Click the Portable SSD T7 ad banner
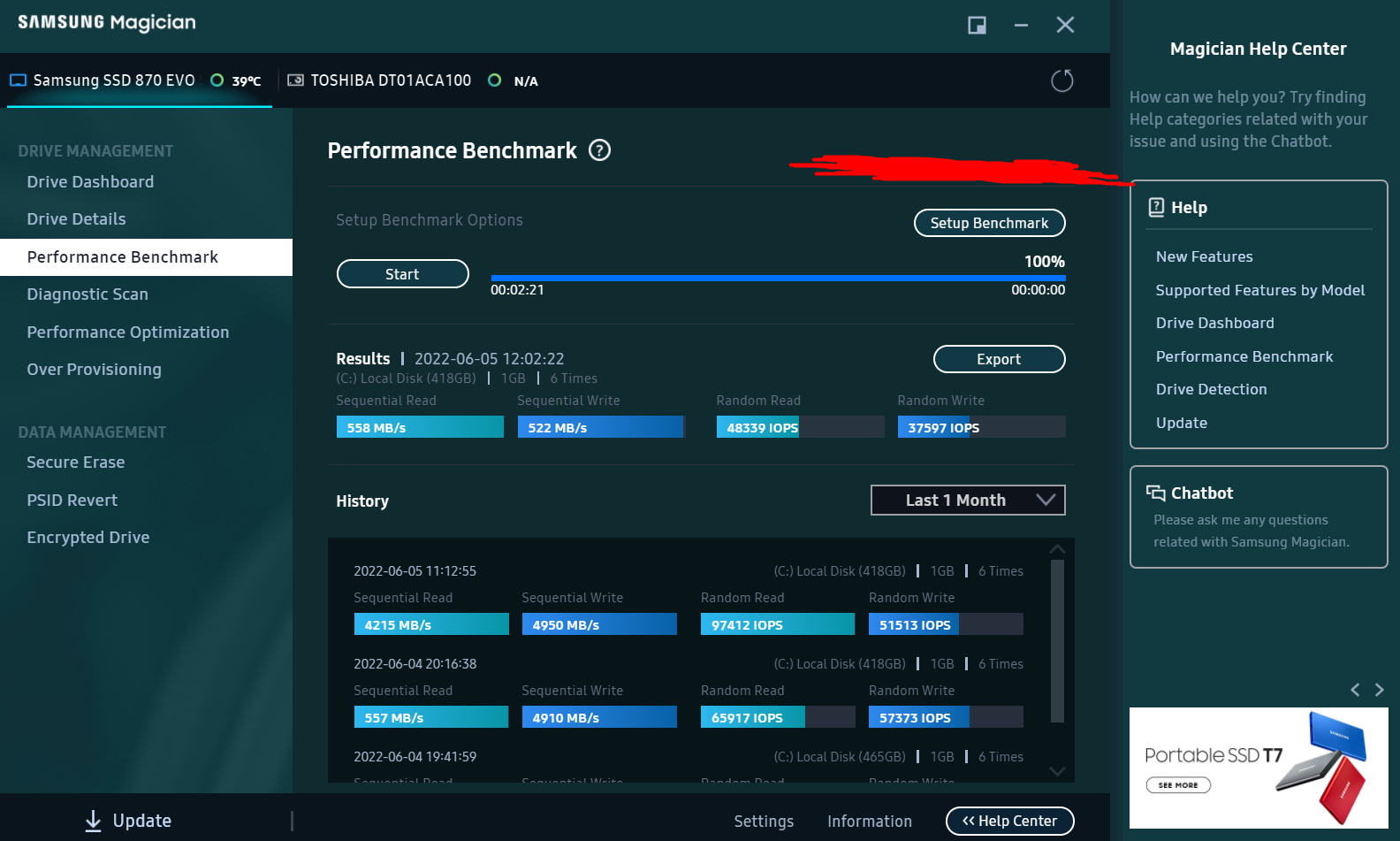Screen dimensions: 1400x841 pyautogui.click(x=1259, y=768)
